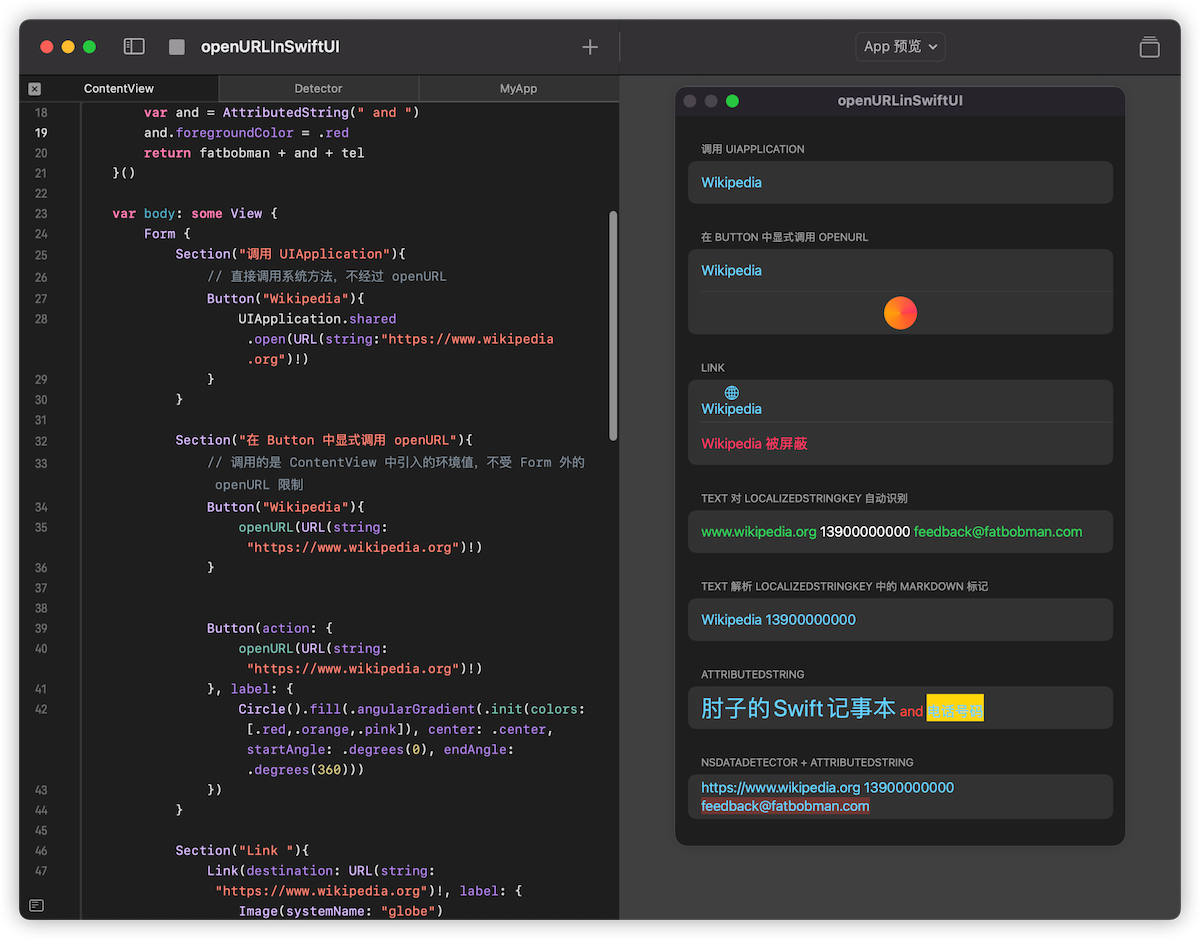Toggle the sidebar panel icon
This screenshot has height=939, width=1200.
pos(134,46)
